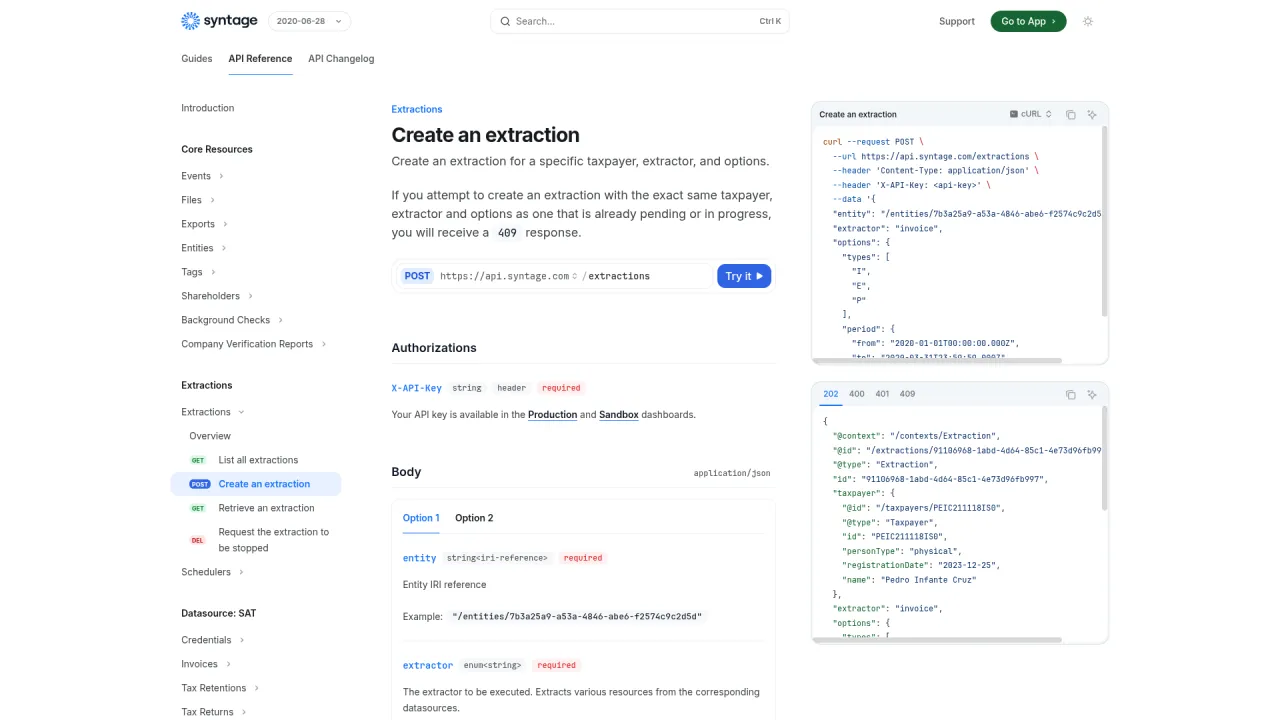The image size is (1280, 720).
Task: Copy the 202 response example code
Action: click(x=1070, y=395)
